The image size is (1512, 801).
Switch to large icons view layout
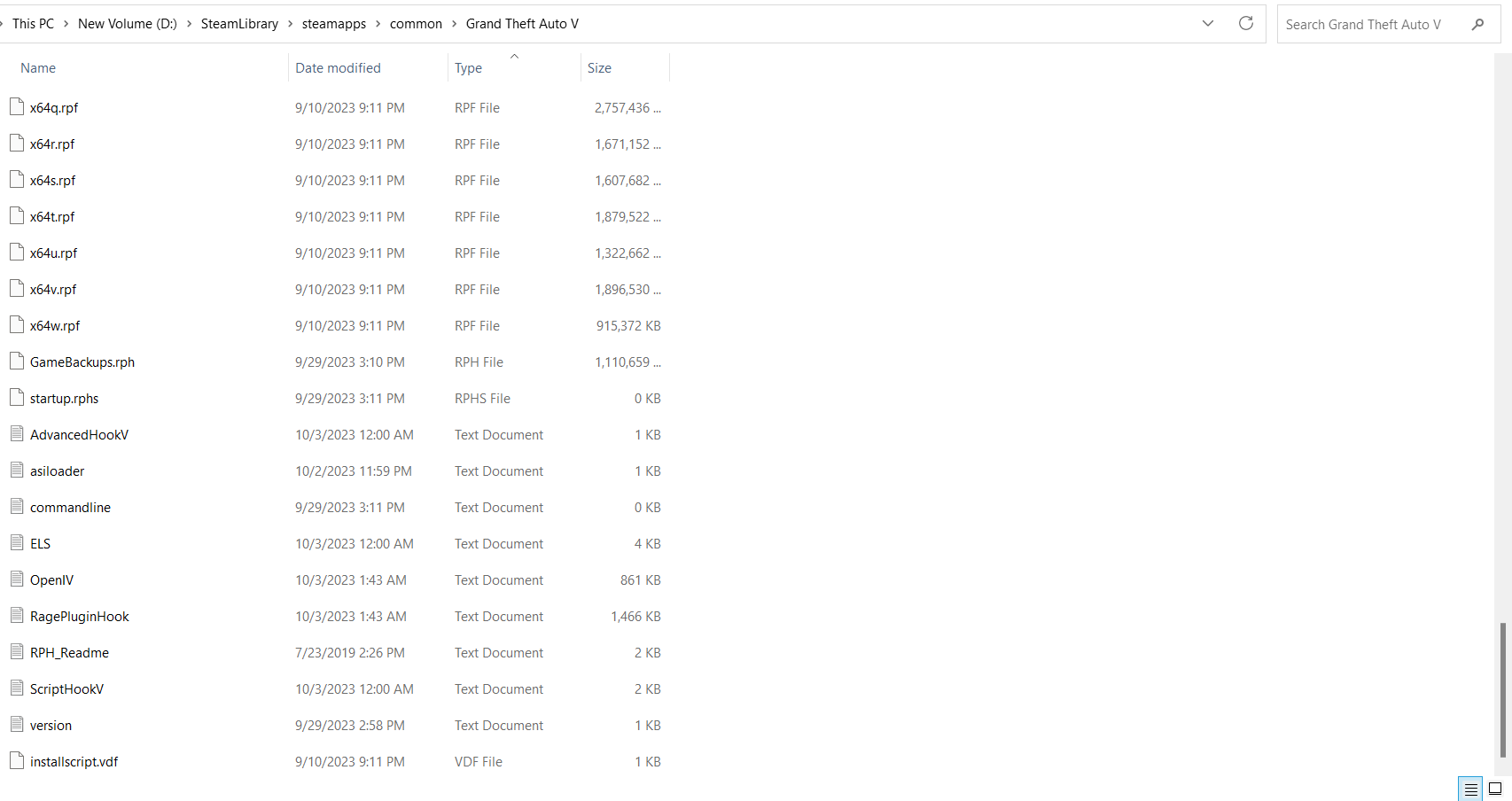click(x=1495, y=789)
